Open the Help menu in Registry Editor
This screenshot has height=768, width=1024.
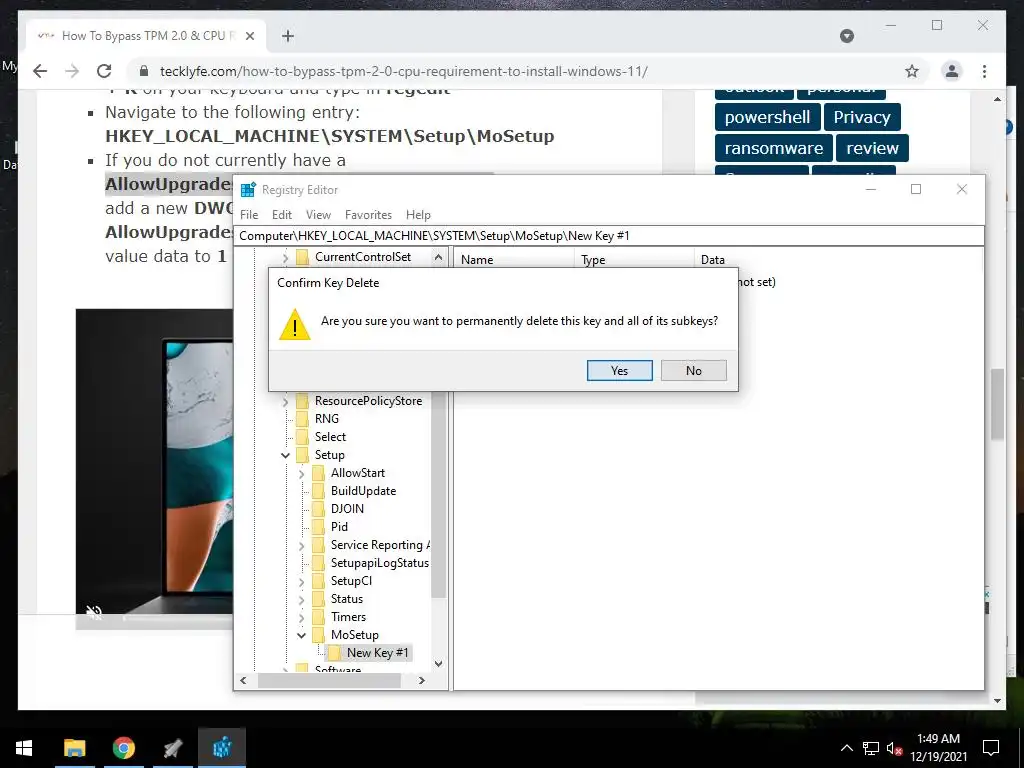tap(418, 215)
